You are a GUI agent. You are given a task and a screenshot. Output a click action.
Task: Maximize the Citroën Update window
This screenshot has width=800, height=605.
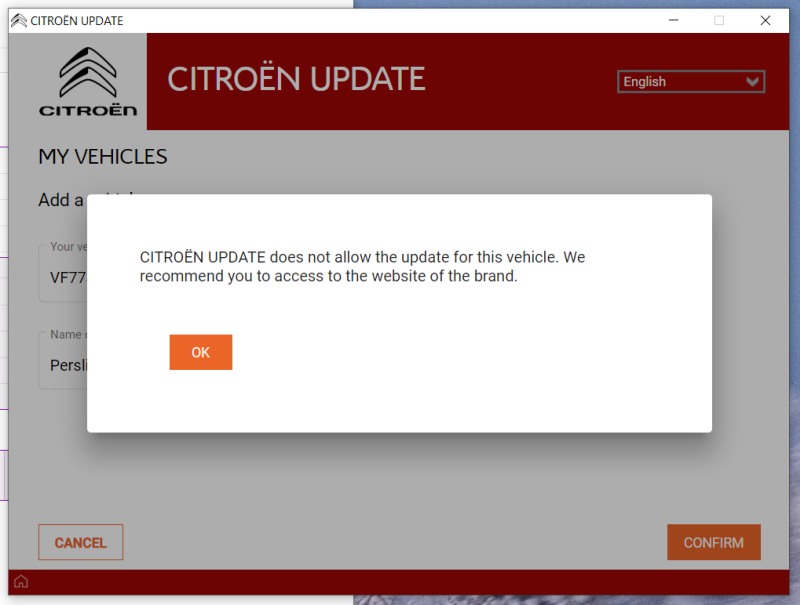point(719,20)
